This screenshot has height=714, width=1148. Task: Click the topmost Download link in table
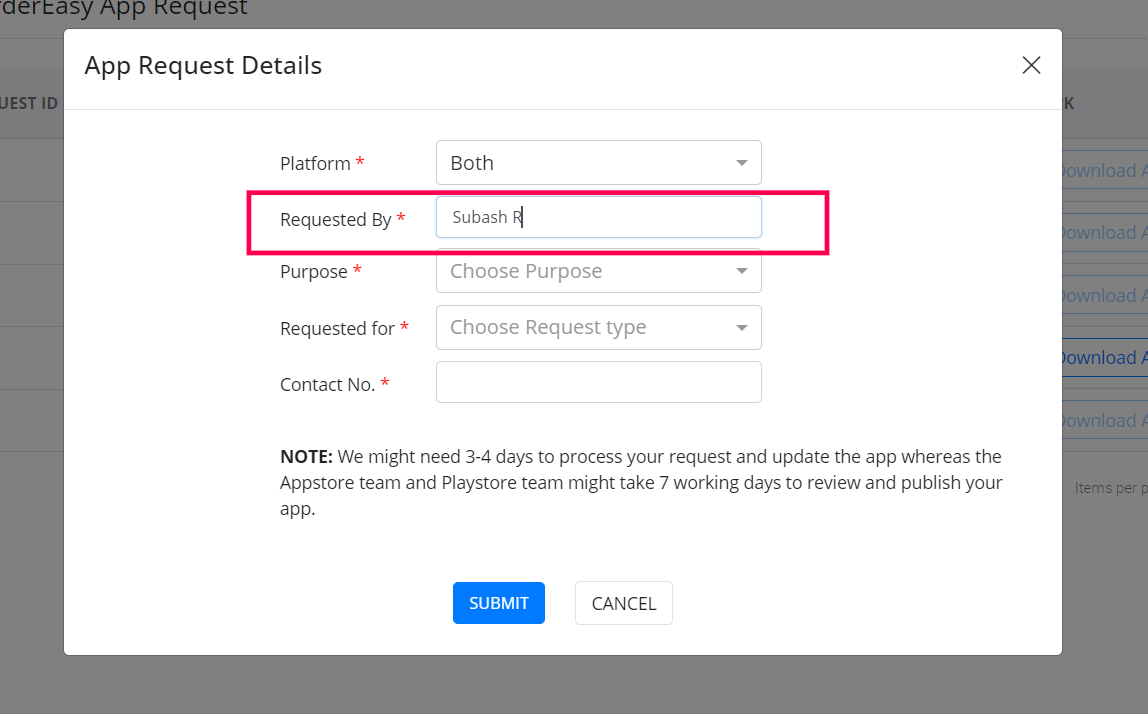1102,171
